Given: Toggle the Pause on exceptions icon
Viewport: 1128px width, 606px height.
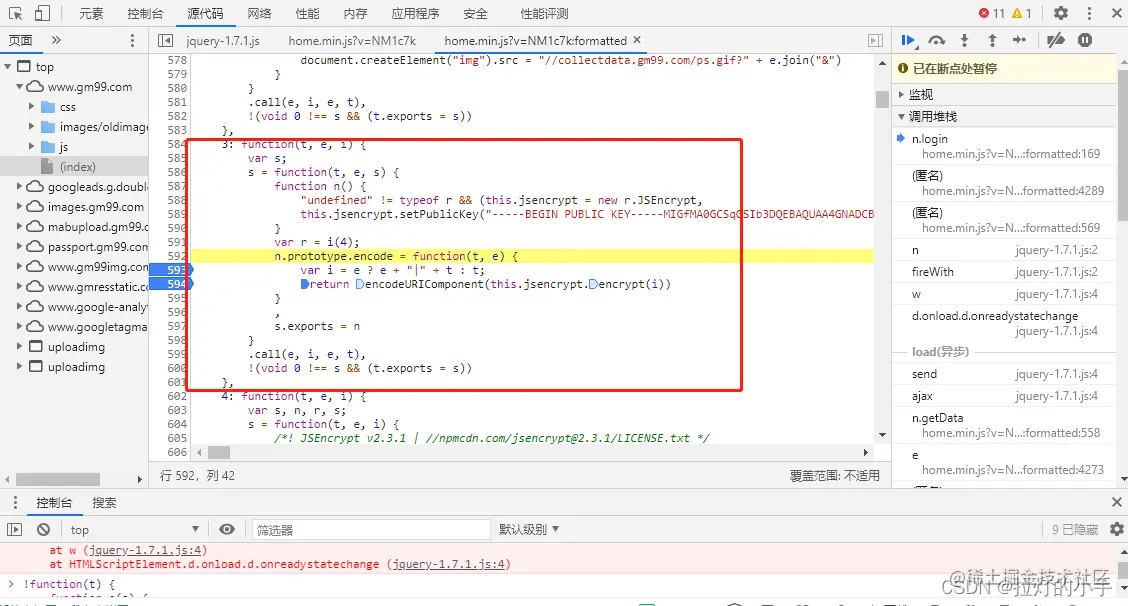Looking at the screenshot, I should [1082, 40].
